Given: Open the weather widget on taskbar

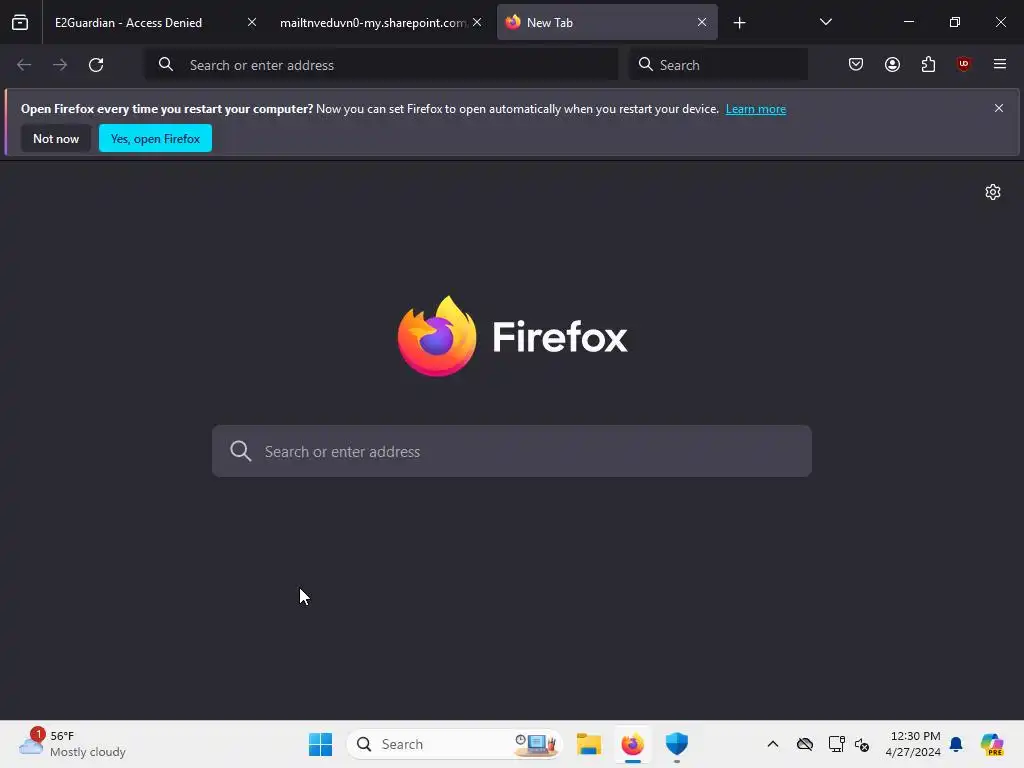Looking at the screenshot, I should (72, 744).
